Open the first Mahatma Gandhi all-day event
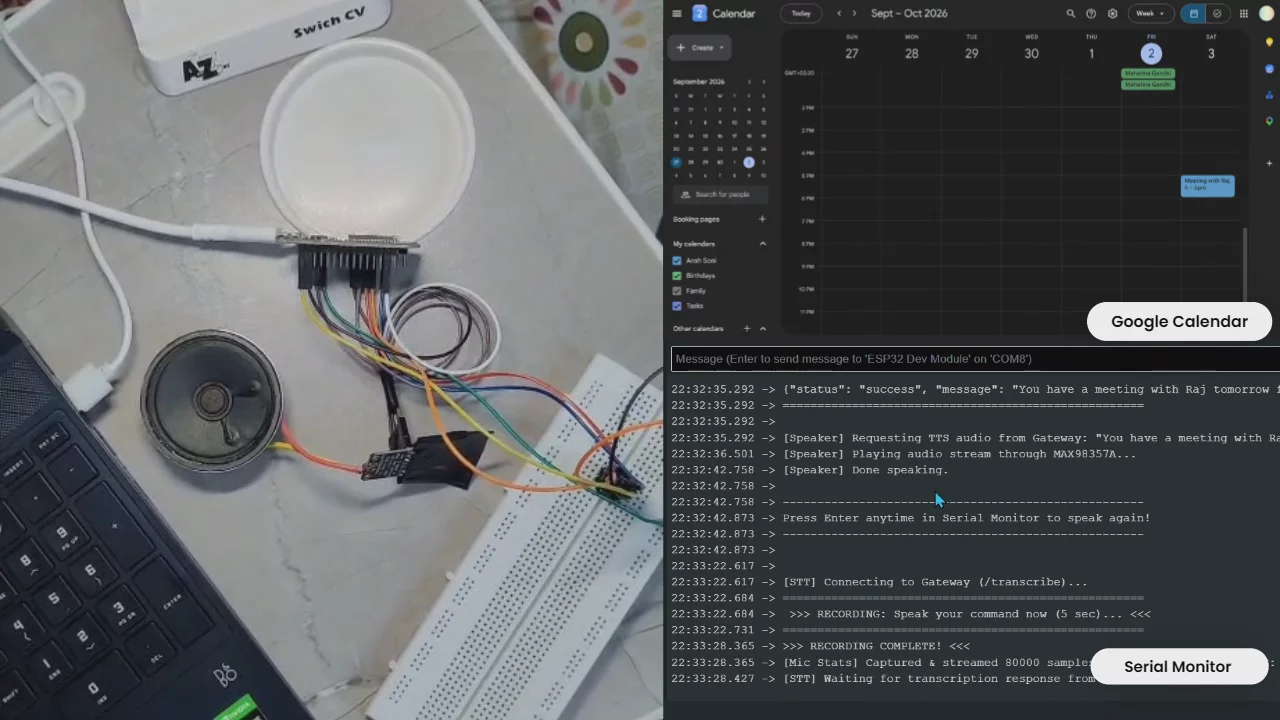 (1148, 73)
